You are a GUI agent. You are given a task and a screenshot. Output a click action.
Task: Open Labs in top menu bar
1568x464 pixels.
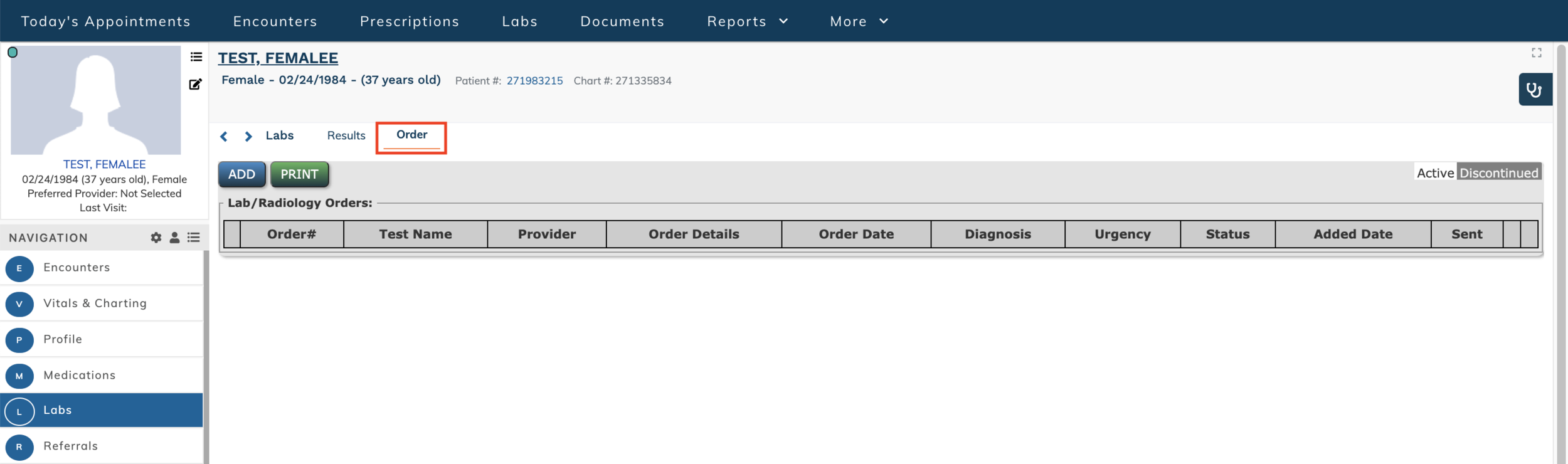519,21
